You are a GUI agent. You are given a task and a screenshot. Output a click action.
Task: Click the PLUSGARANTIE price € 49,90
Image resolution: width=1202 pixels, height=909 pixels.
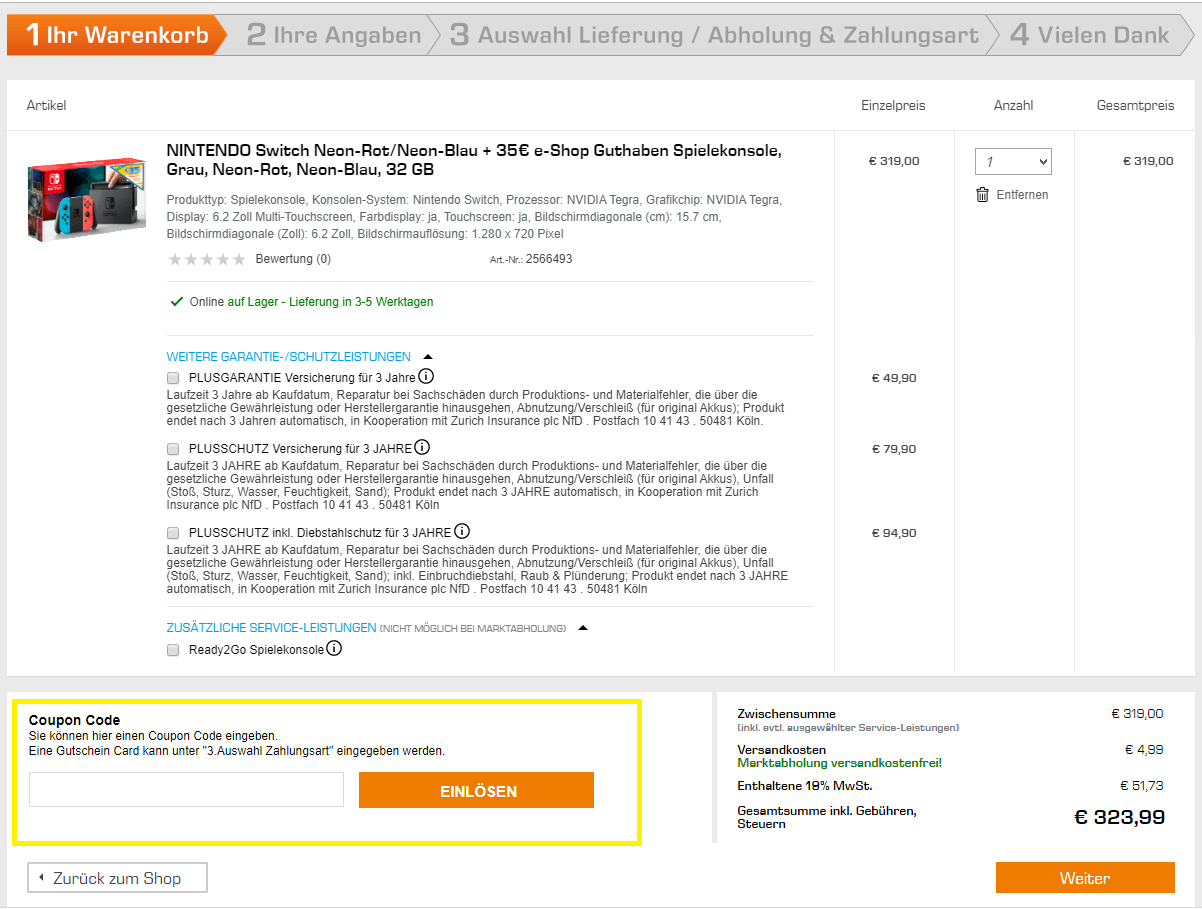(x=894, y=378)
